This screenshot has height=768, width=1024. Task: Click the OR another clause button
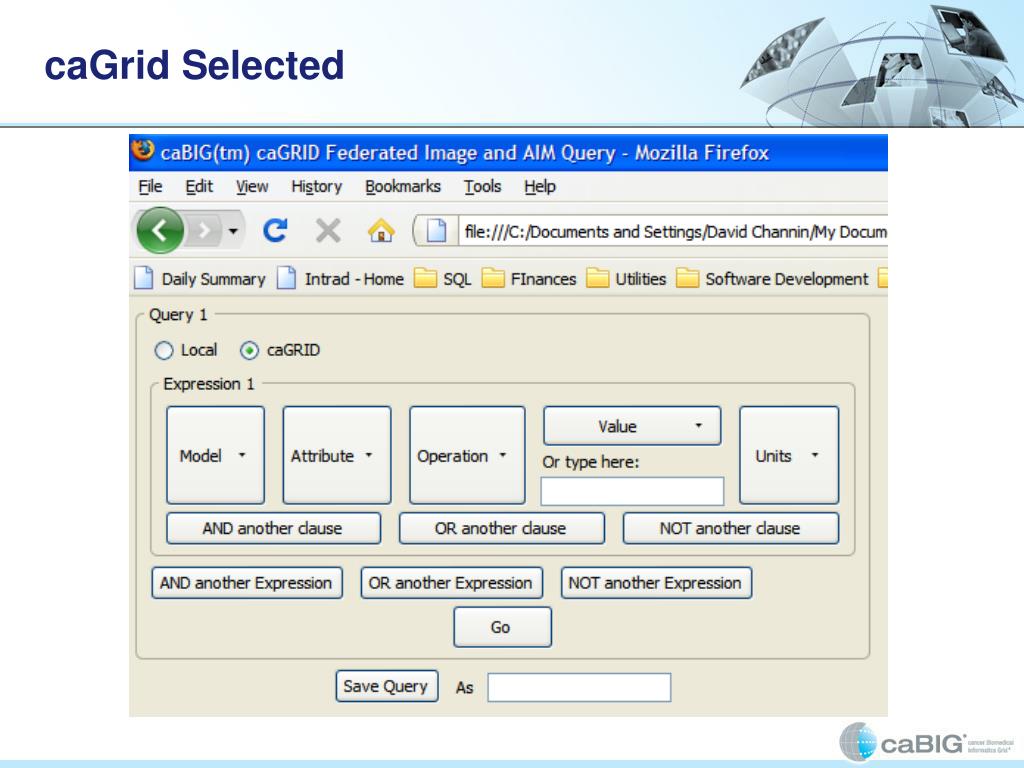[x=502, y=528]
